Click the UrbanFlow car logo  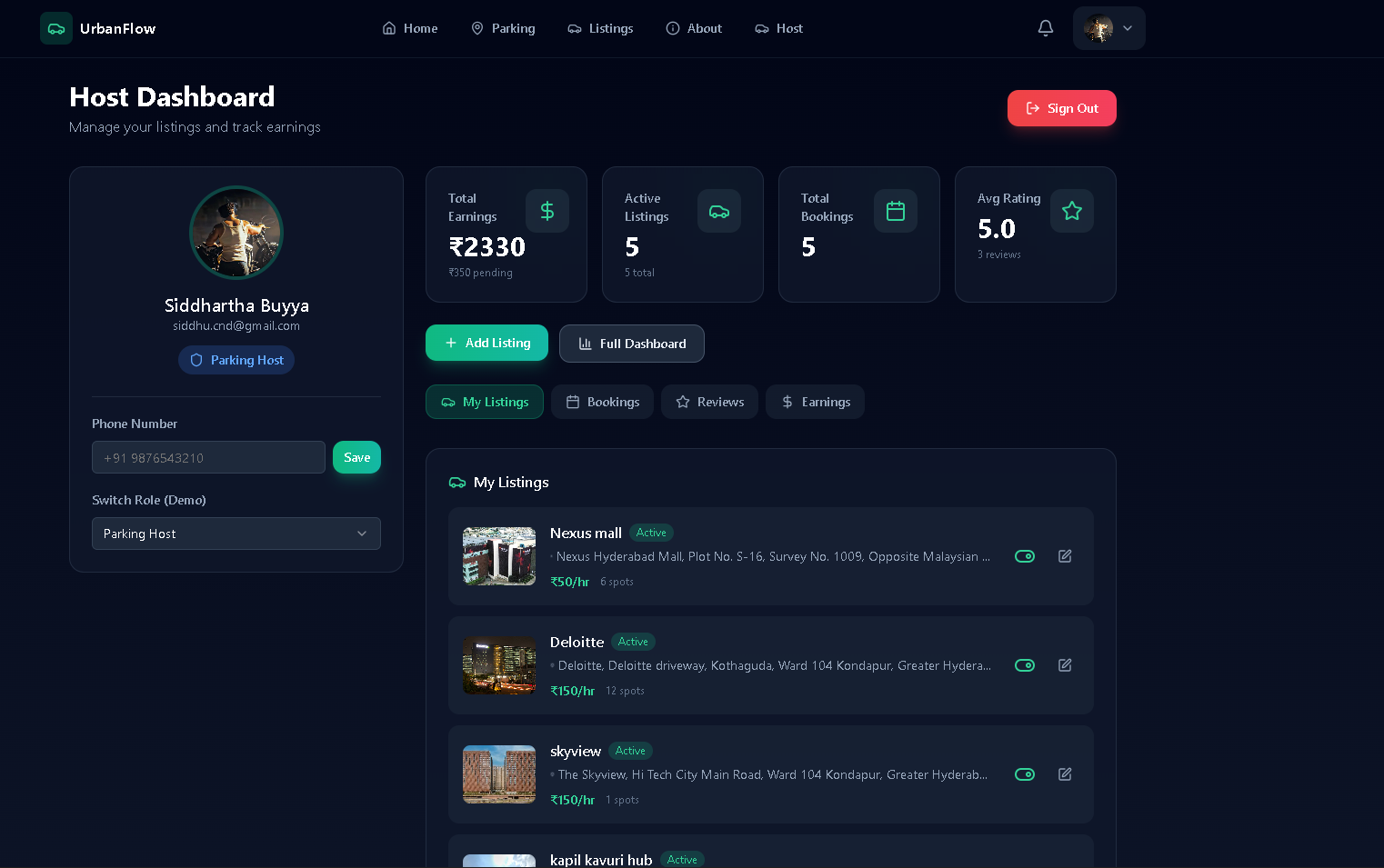tap(56, 28)
